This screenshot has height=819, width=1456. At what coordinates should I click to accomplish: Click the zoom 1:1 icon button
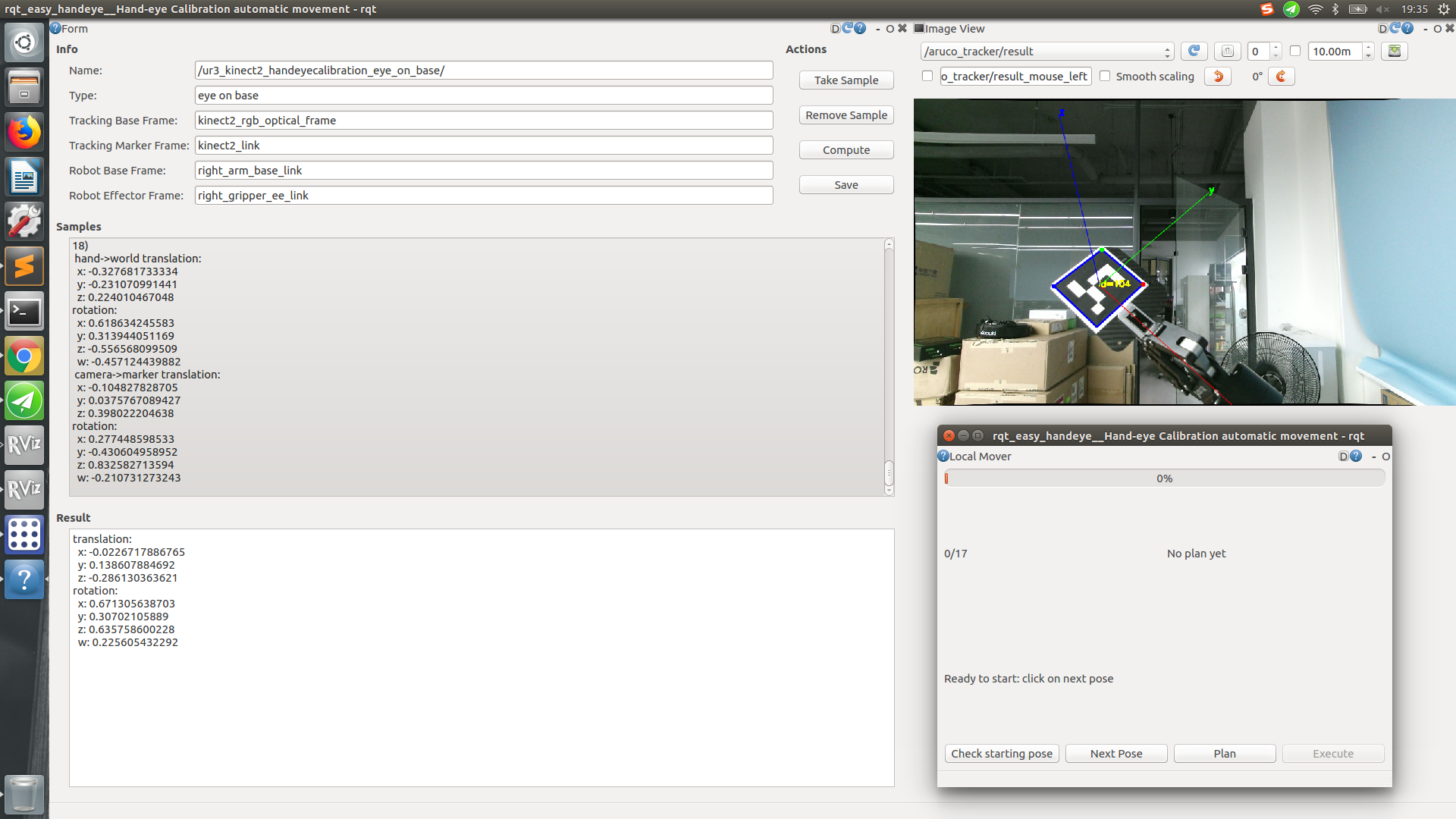tap(1227, 51)
